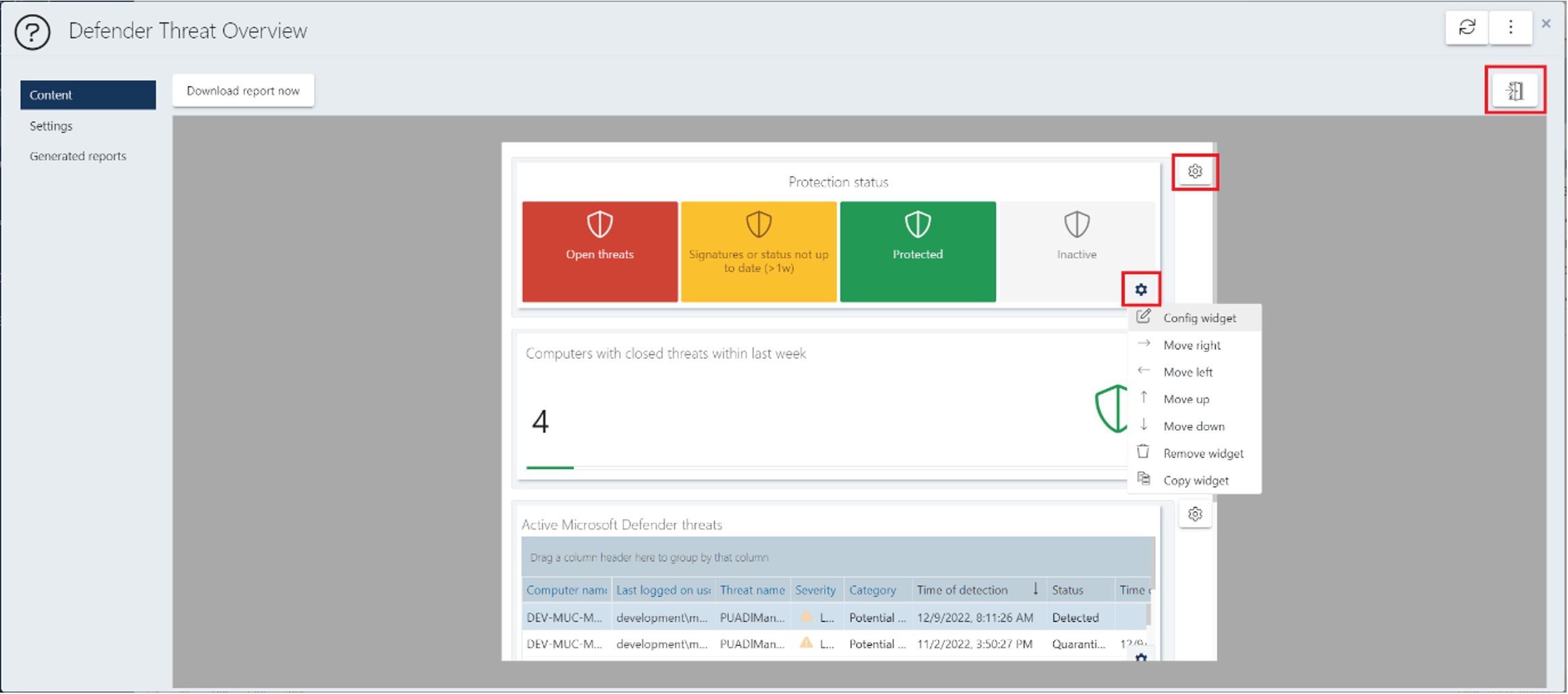
Task: Choose Move up in the widget menu
Action: pos(1194,399)
